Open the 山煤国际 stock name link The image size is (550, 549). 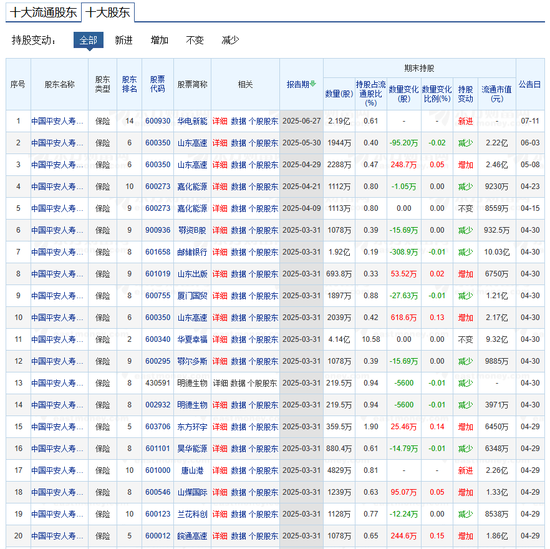tap(192, 492)
